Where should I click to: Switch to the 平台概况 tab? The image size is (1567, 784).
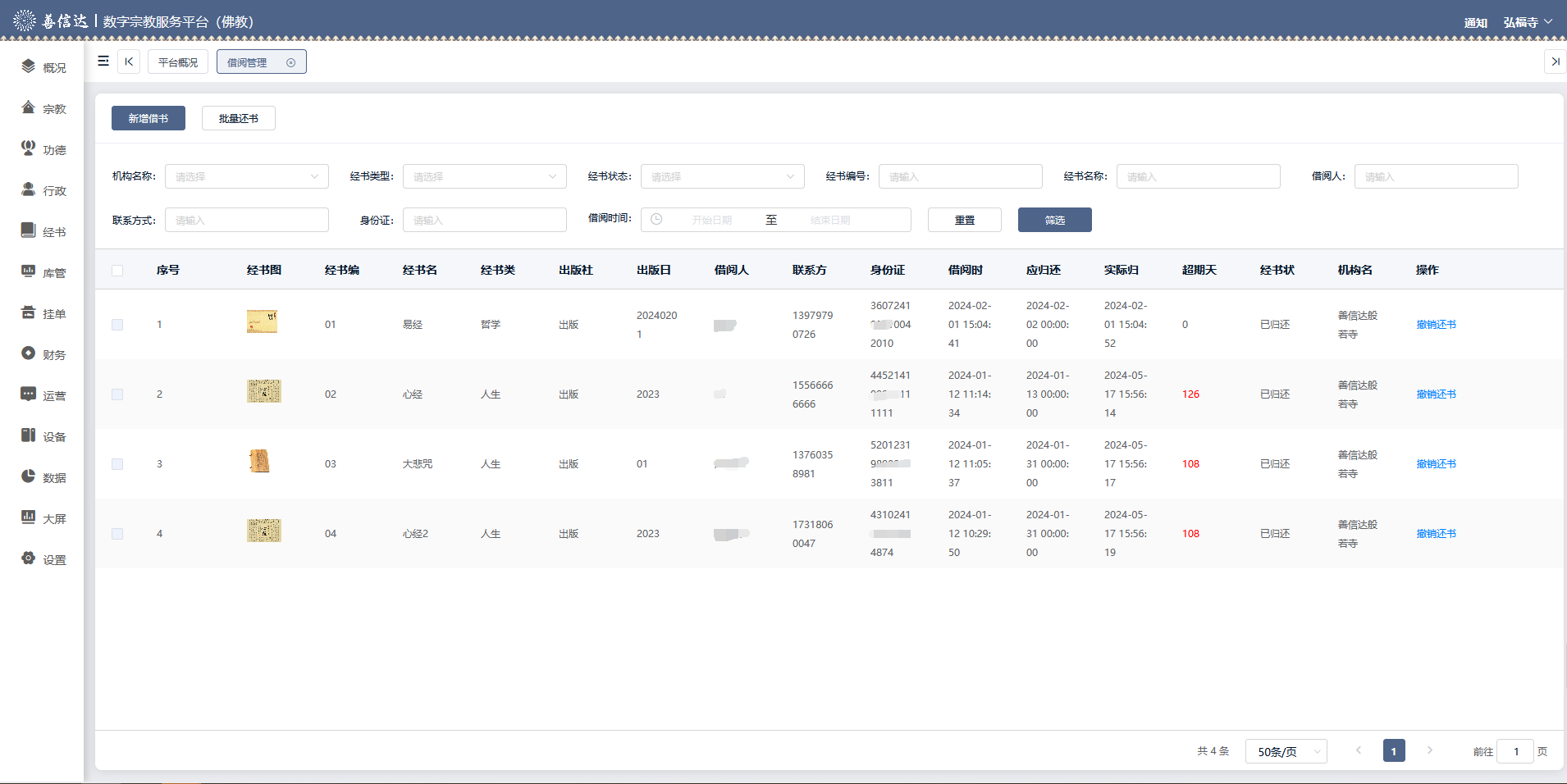178,62
